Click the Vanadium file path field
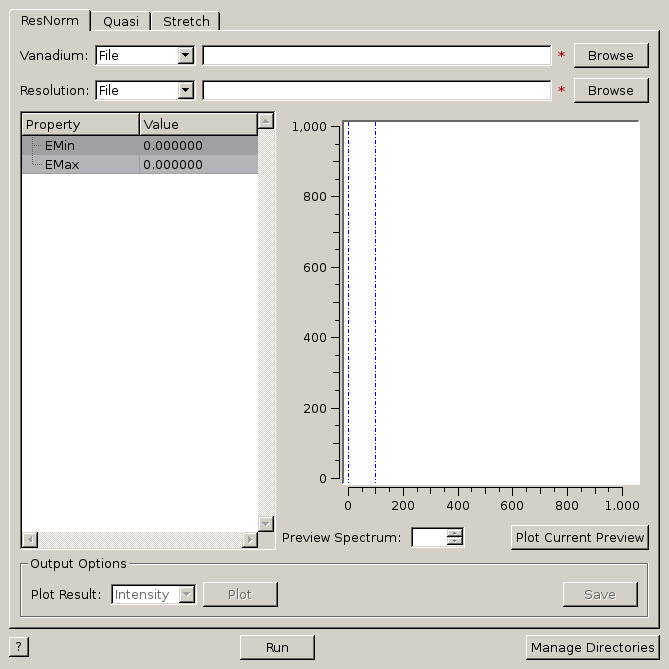 [x=376, y=55]
